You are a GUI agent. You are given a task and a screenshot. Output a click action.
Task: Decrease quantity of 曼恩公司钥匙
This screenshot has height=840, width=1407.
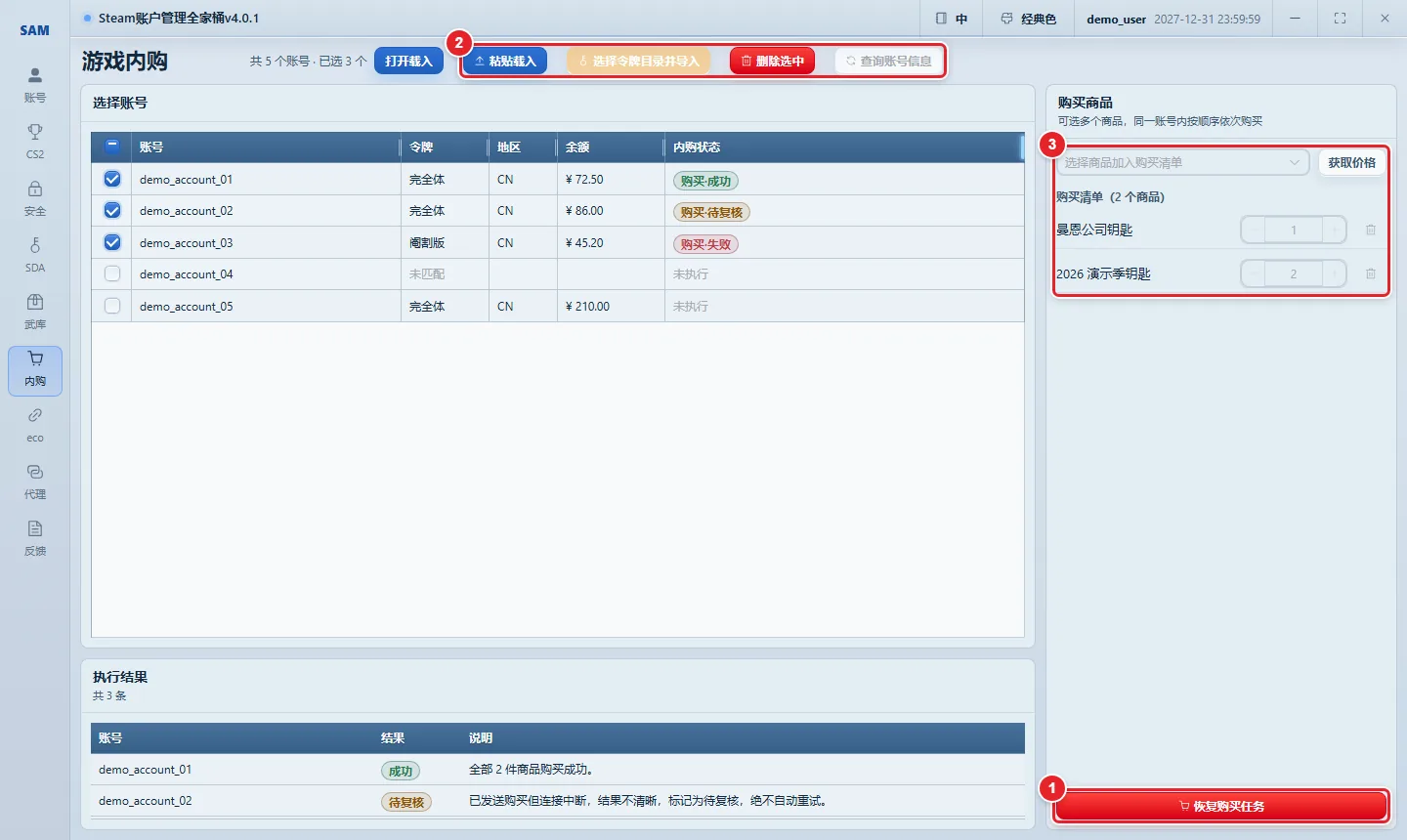[1253, 230]
